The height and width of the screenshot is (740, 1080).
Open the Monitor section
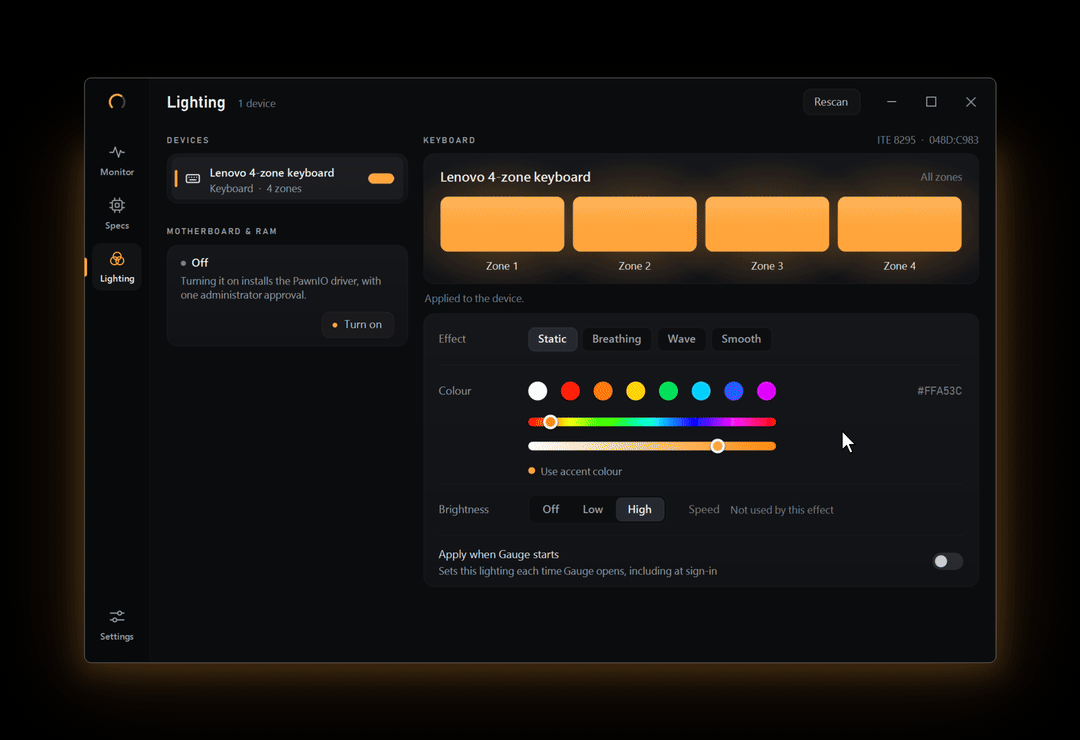pos(117,161)
